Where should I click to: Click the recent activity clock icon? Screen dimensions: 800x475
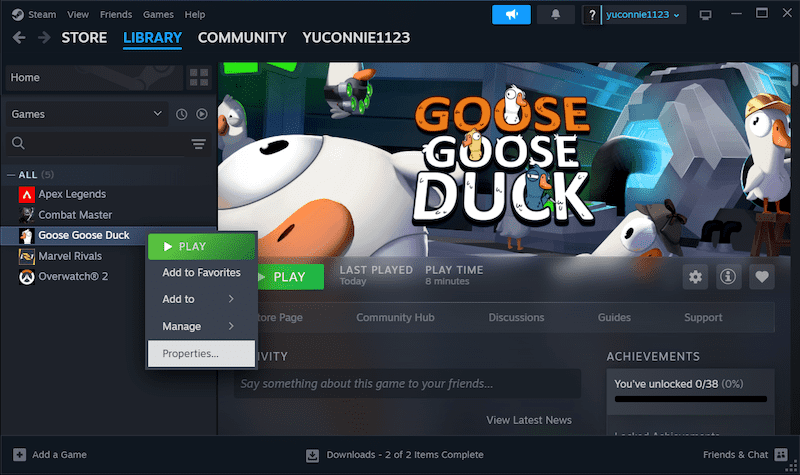[x=182, y=115]
